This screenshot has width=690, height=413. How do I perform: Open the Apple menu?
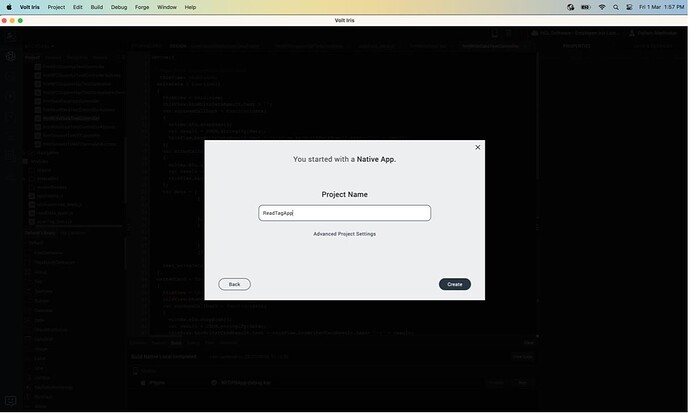pos(9,7)
